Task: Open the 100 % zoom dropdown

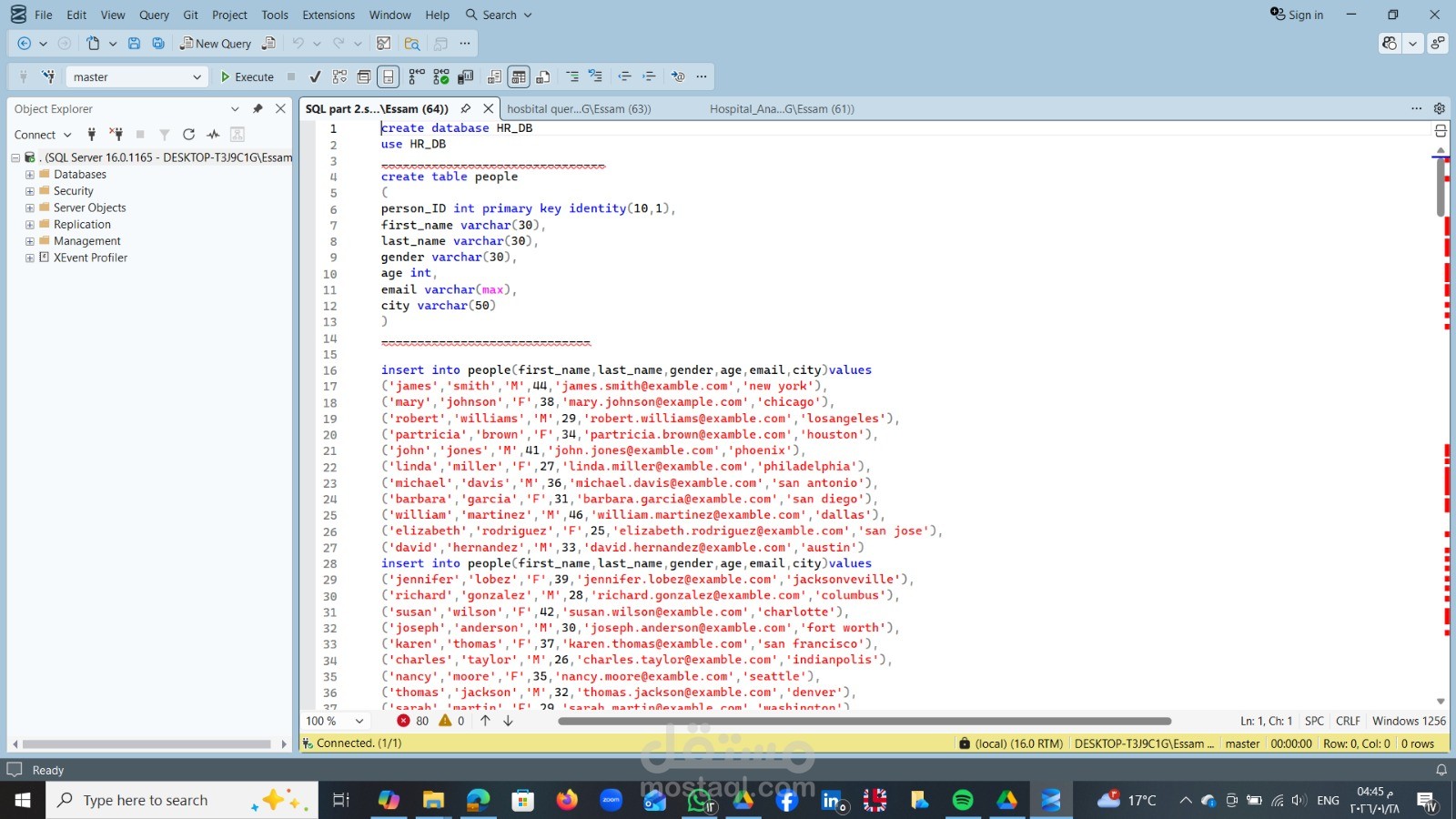Action: (335, 721)
